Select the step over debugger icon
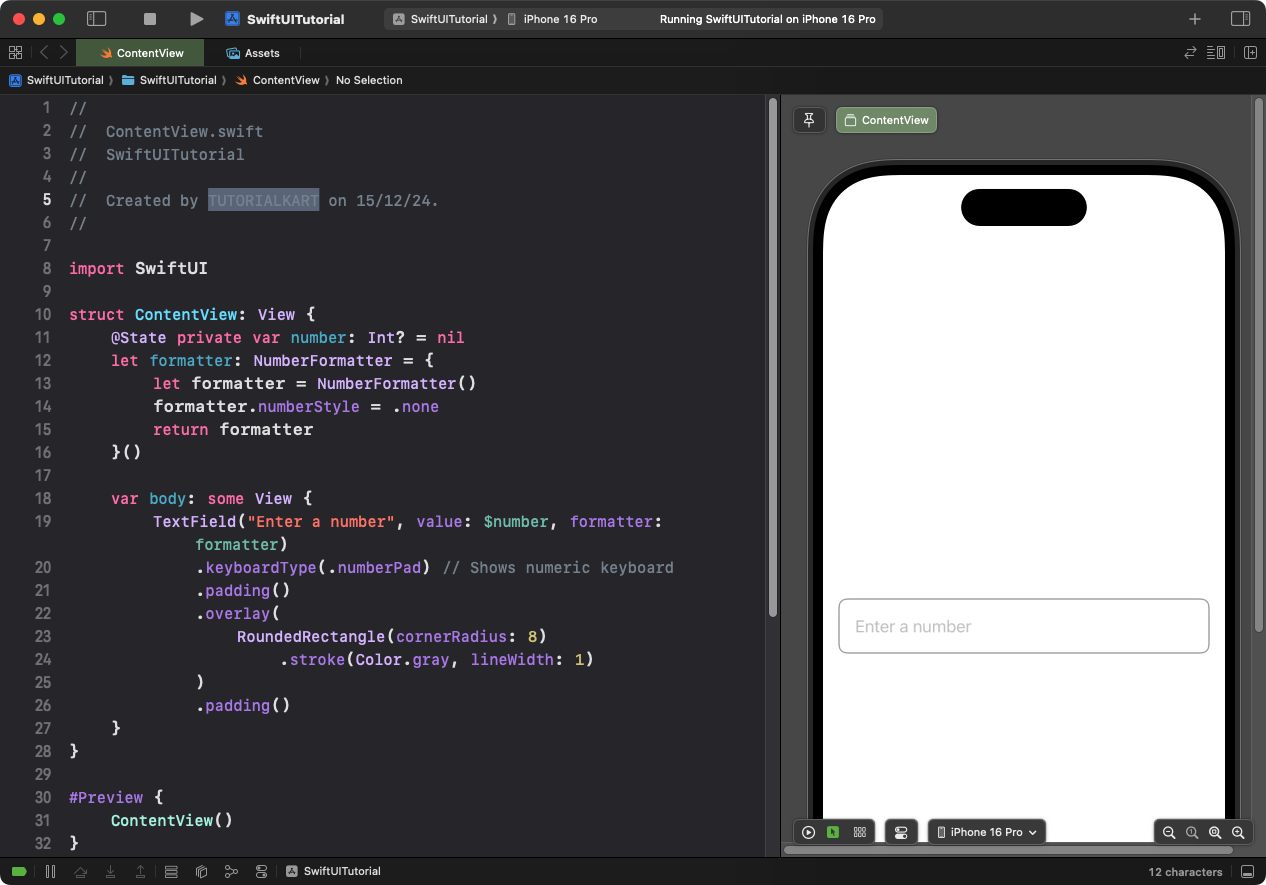The image size is (1266, 885). coord(81,871)
